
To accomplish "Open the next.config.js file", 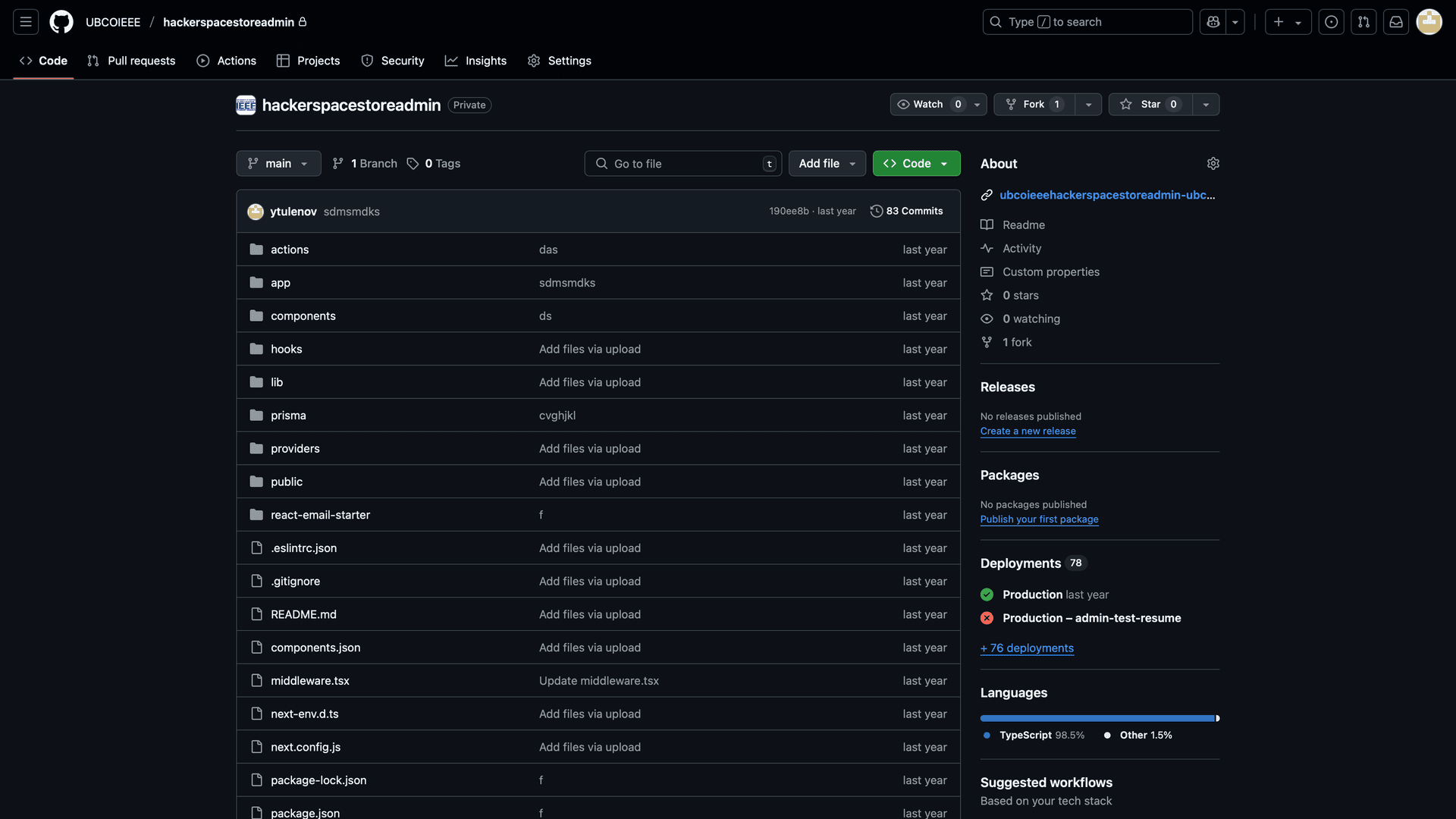I will coord(306,748).
